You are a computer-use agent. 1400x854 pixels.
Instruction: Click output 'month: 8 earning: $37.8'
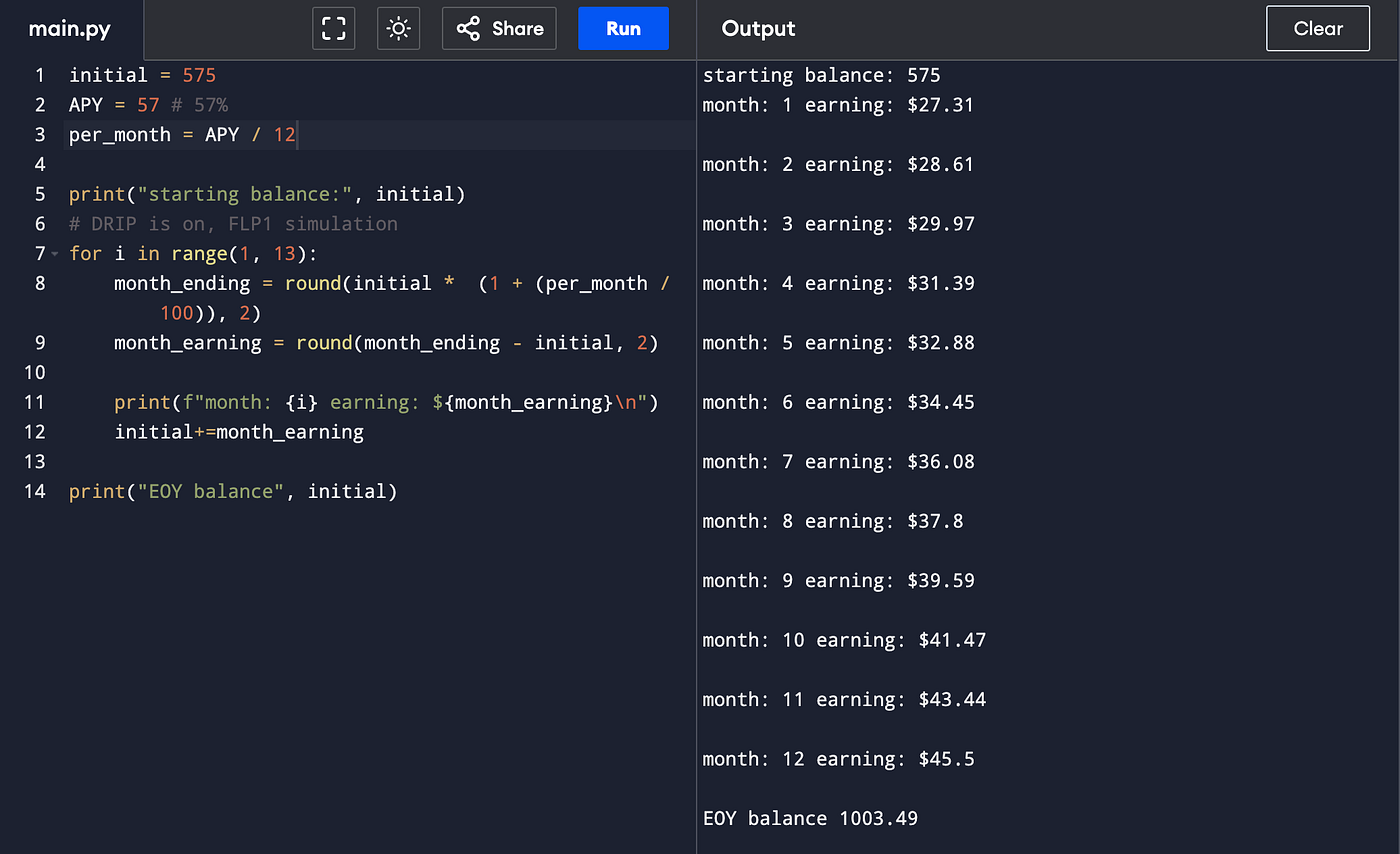[x=833, y=521]
